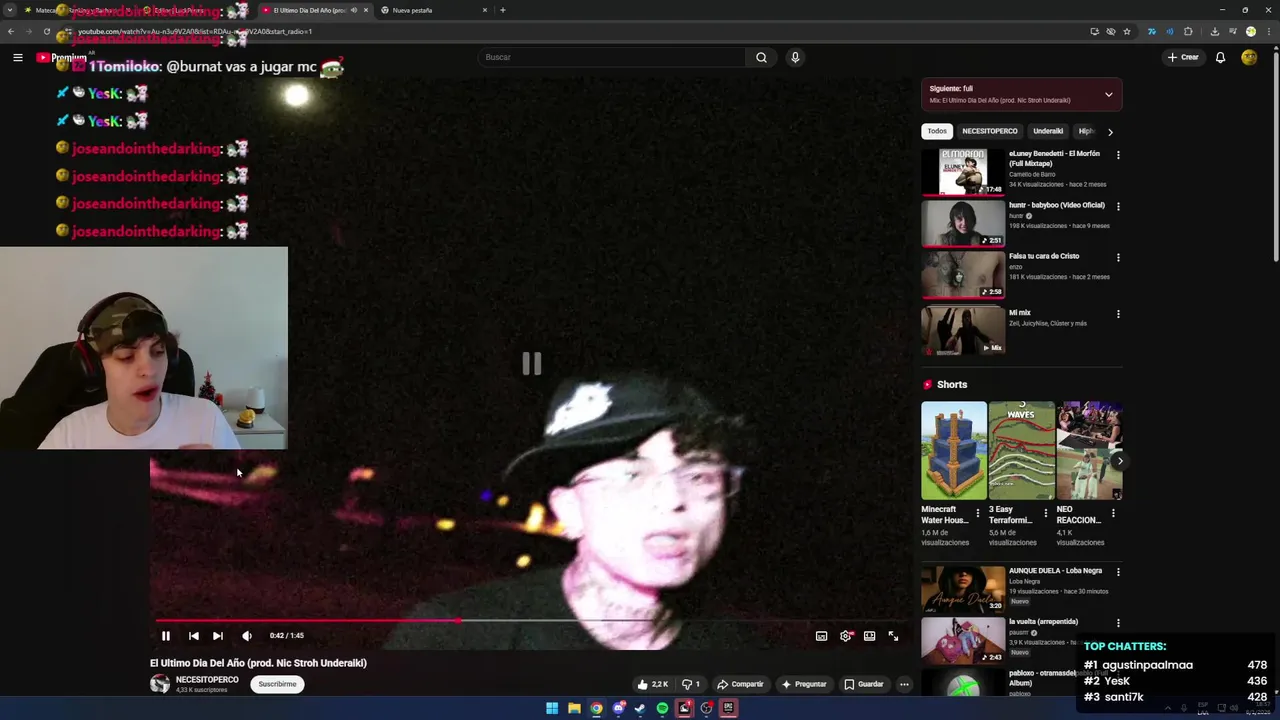This screenshot has height=720, width=1280.
Task: Pause the video playback
Action: point(166,635)
